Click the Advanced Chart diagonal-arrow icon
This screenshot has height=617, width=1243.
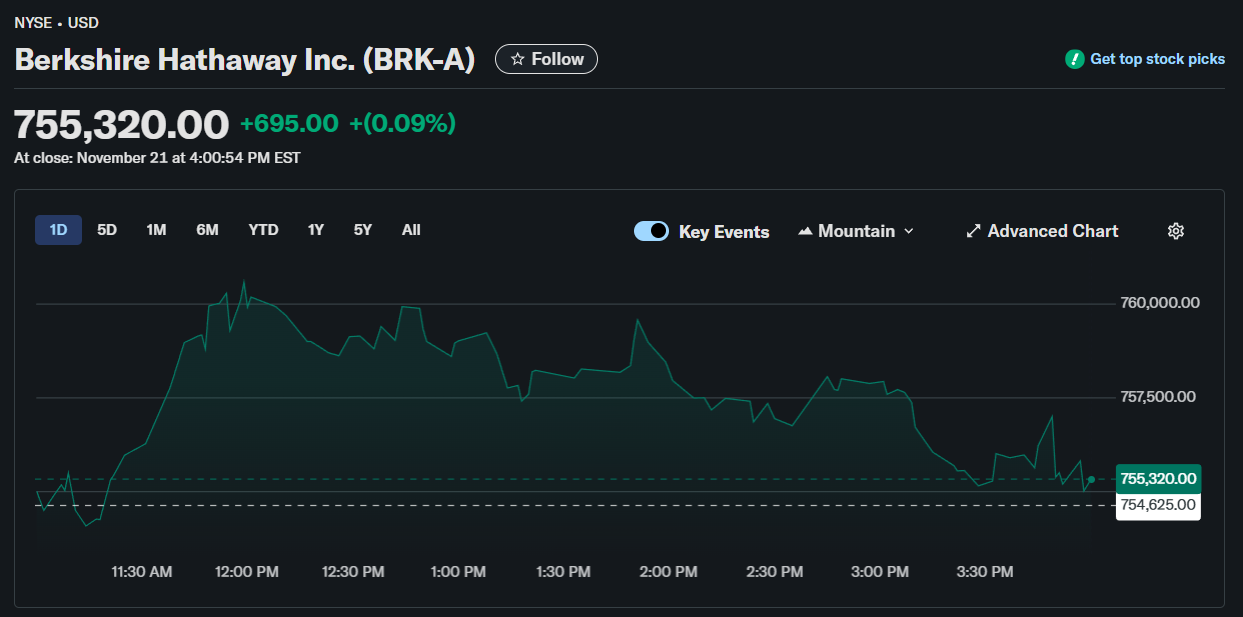pos(972,230)
